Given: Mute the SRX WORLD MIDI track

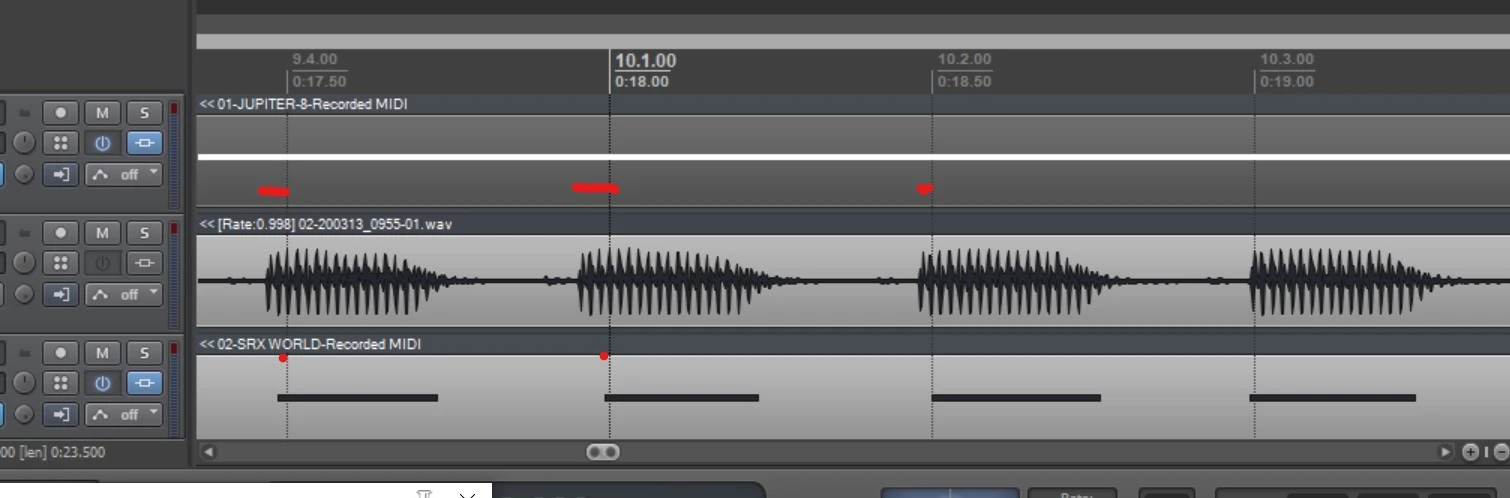Looking at the screenshot, I should (x=101, y=353).
